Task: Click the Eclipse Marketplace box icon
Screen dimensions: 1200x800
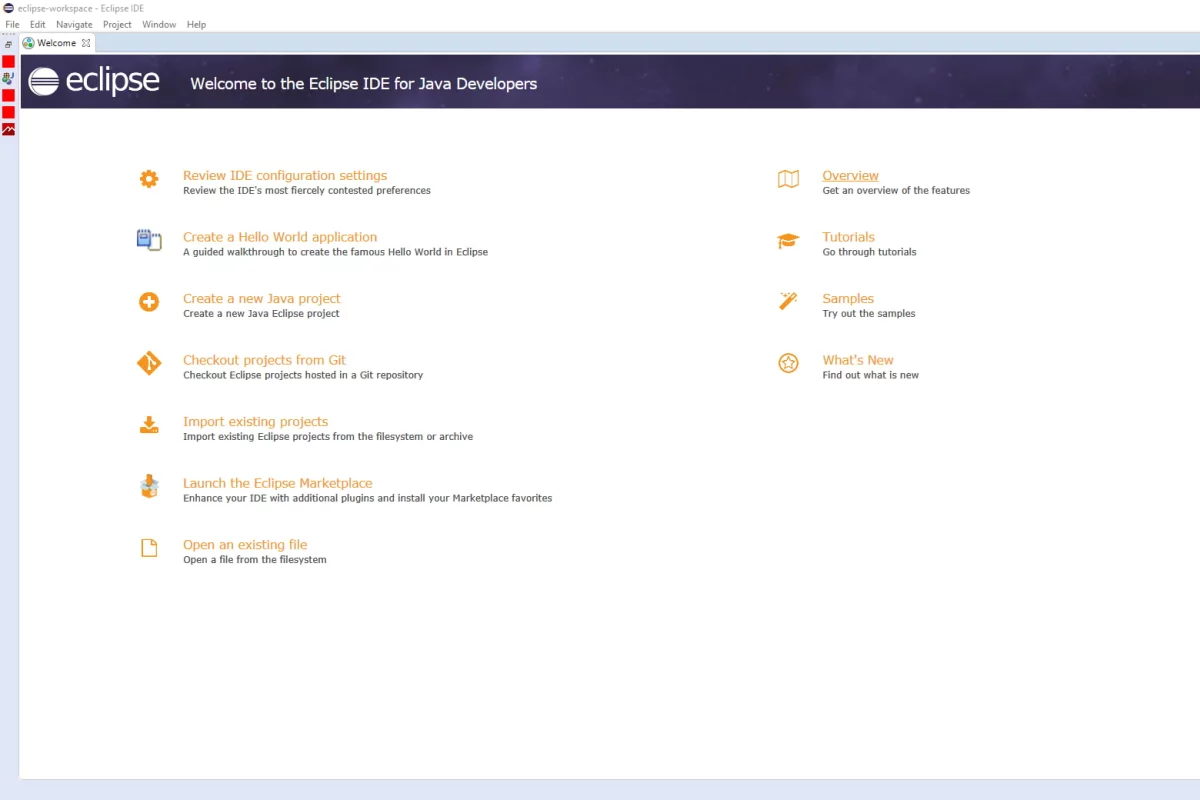Action: pos(149,487)
